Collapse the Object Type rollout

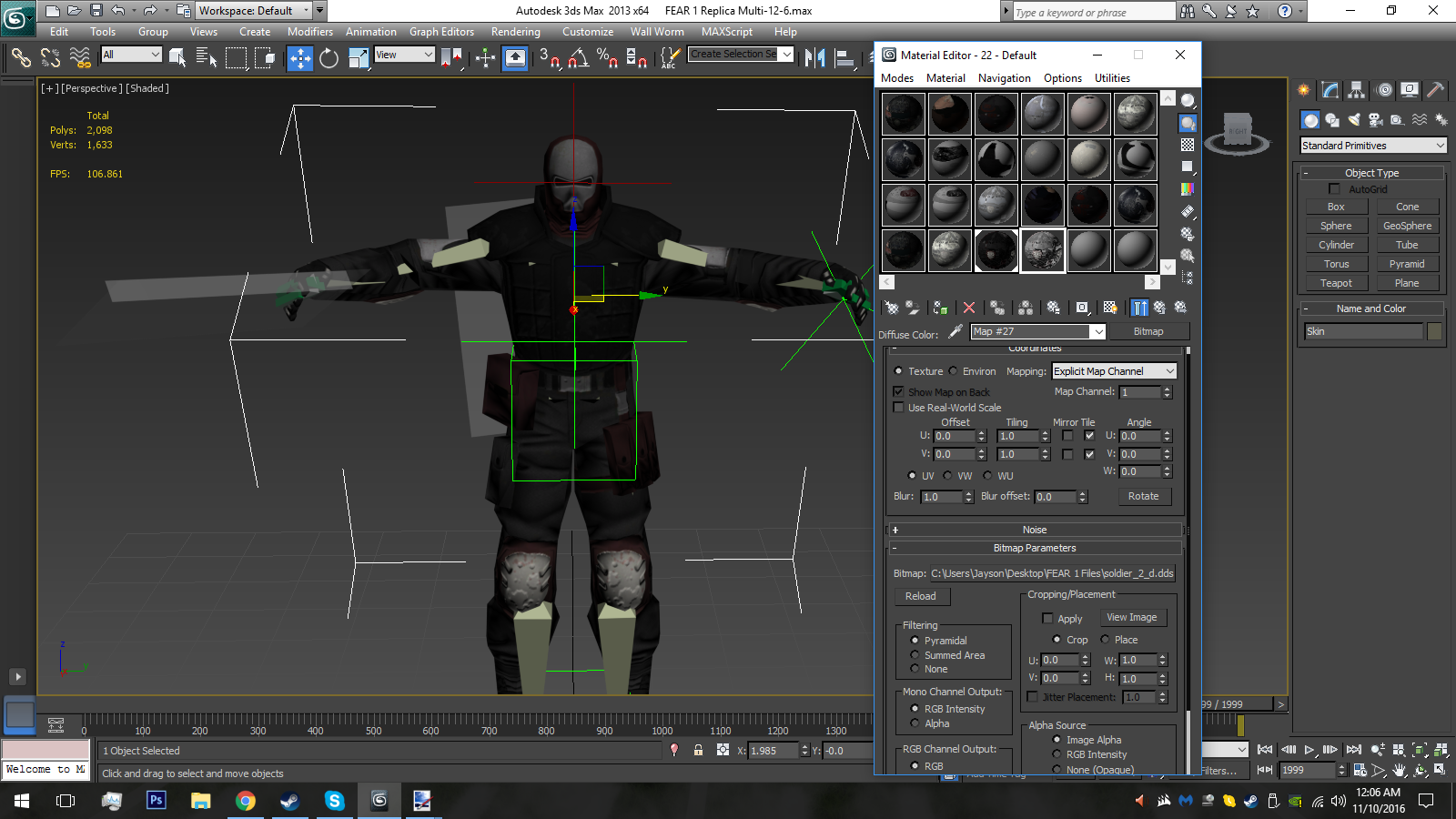[x=1372, y=173]
